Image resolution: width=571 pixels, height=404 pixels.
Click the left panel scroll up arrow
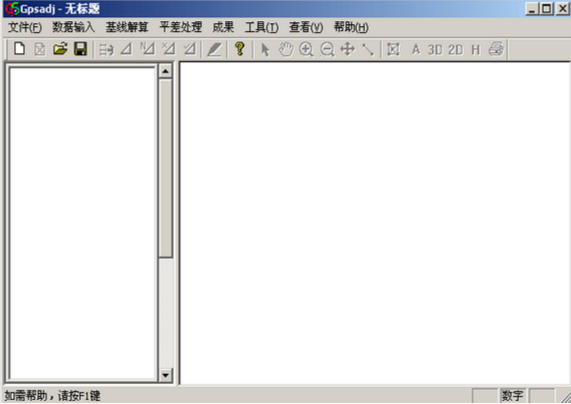(x=166, y=71)
